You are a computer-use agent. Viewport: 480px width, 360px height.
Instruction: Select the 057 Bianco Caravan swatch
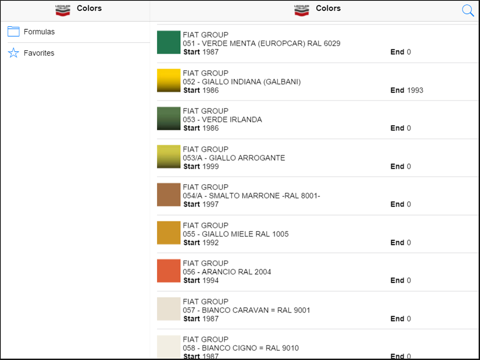click(x=169, y=309)
